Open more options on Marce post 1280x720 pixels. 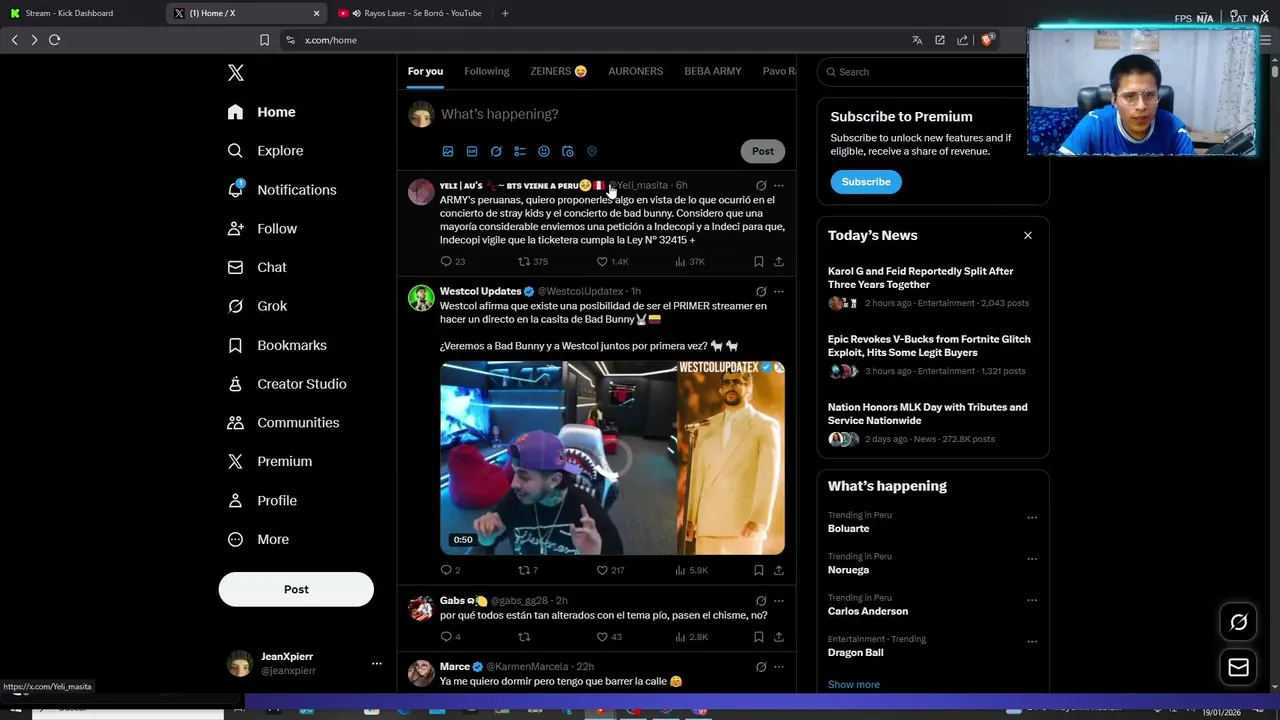[x=779, y=667]
